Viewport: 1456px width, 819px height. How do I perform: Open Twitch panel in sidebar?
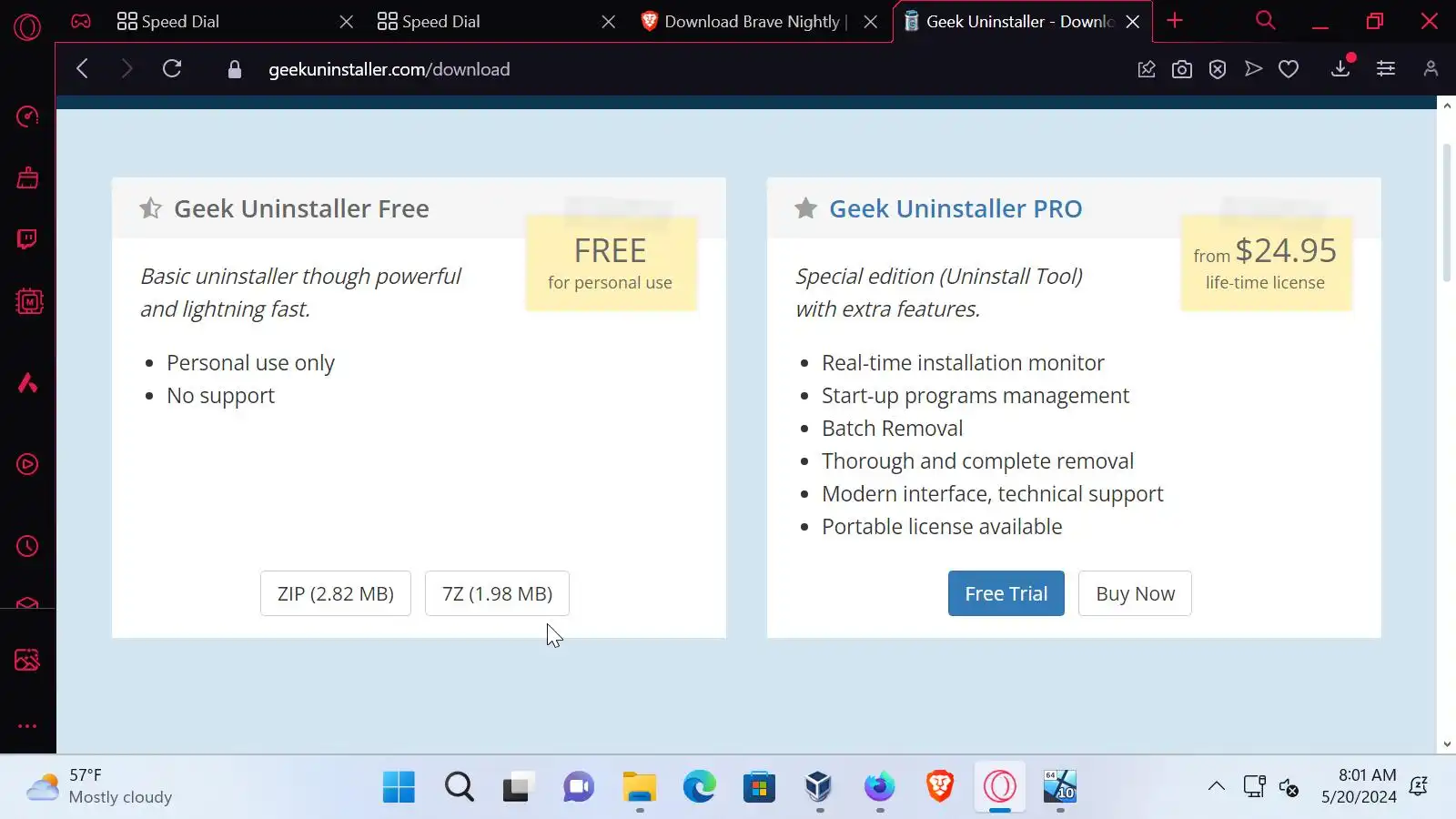[27, 239]
